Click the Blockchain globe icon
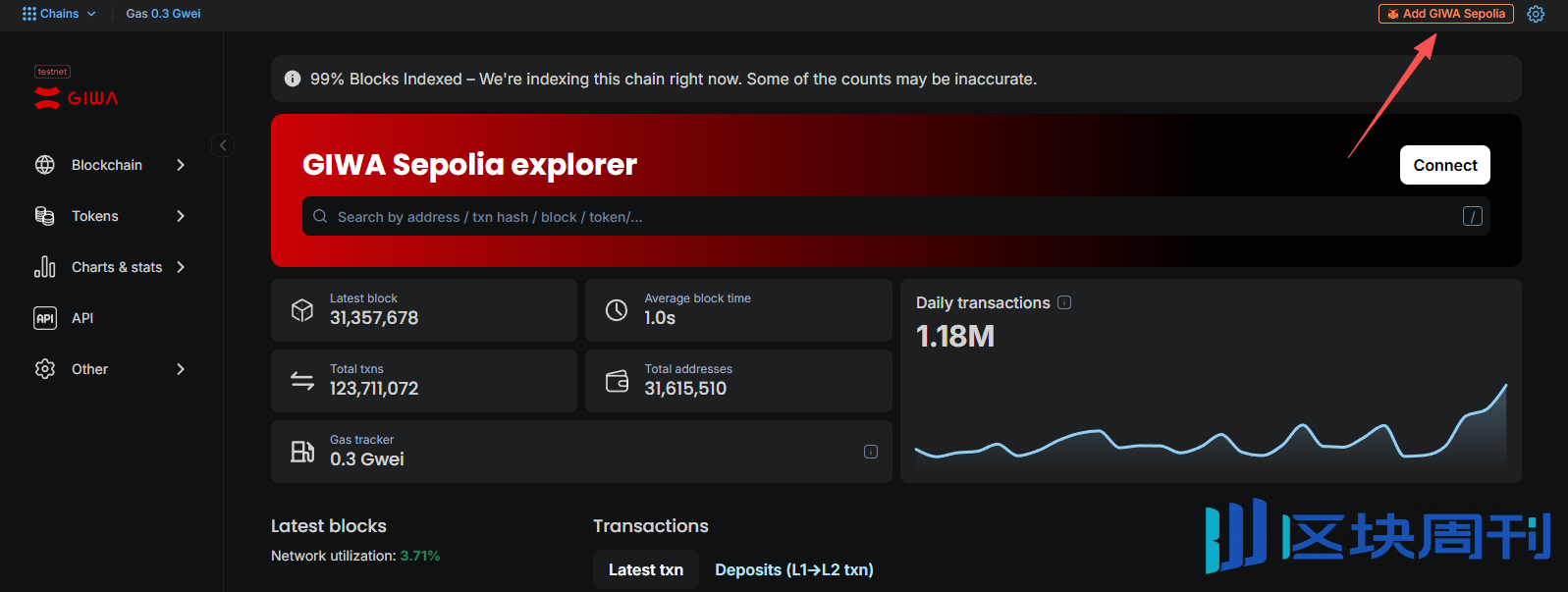Viewport: 1568px width, 592px height. coord(45,165)
